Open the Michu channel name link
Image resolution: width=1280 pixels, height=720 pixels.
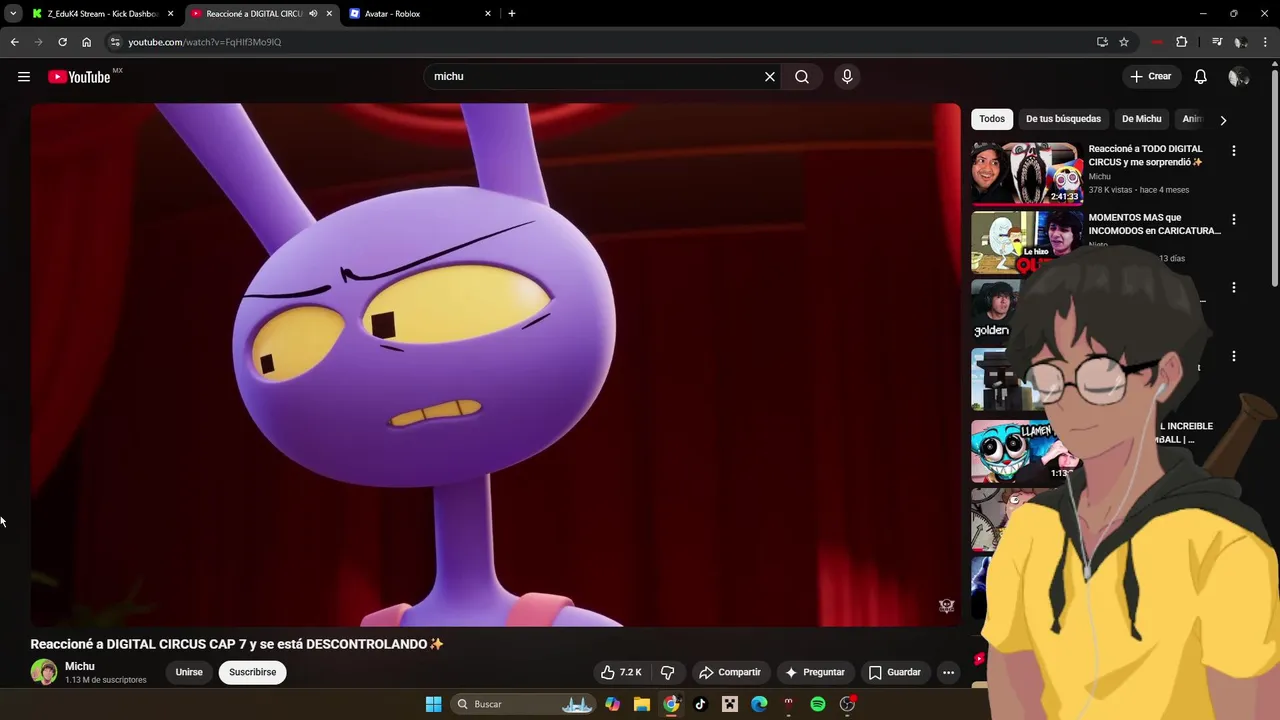80,666
